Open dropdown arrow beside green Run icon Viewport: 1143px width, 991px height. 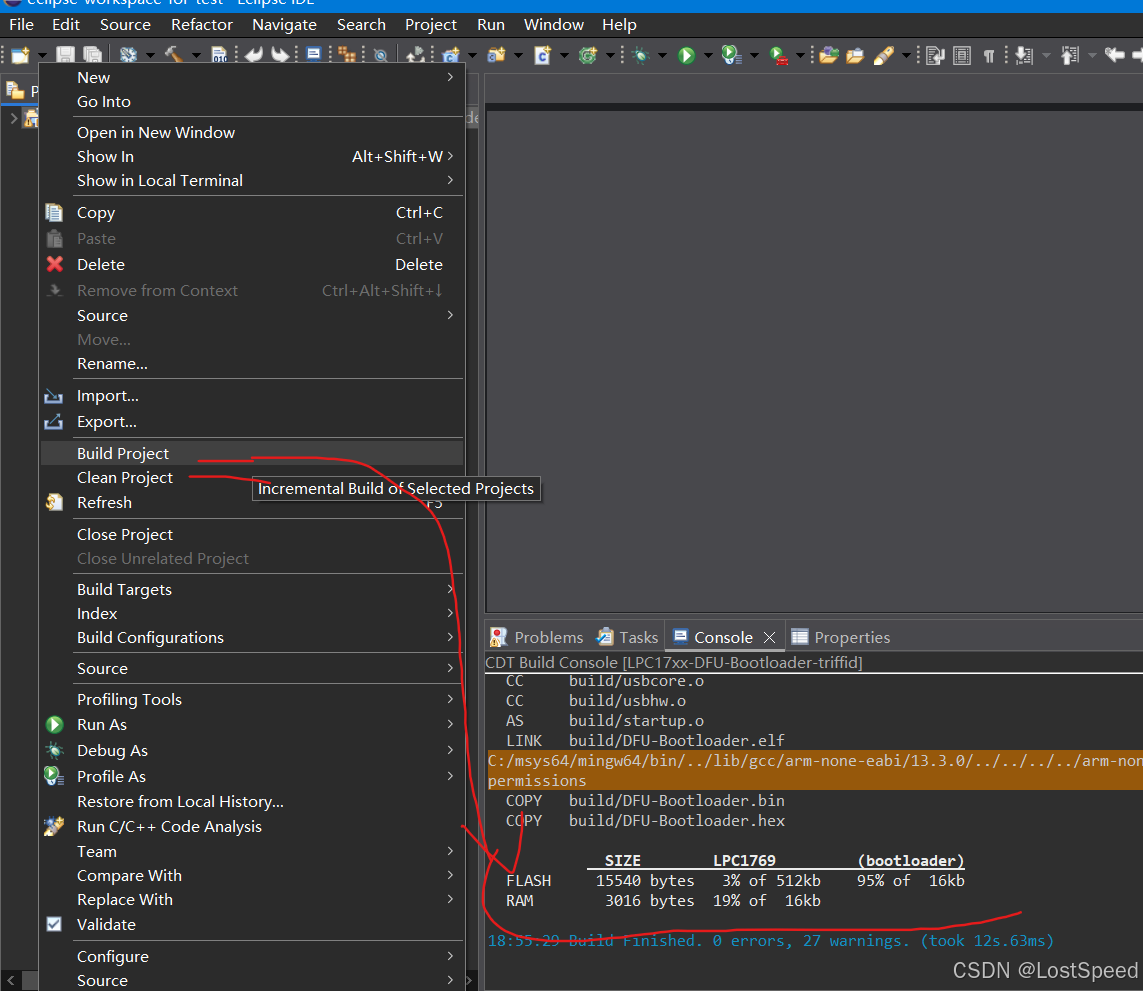707,55
